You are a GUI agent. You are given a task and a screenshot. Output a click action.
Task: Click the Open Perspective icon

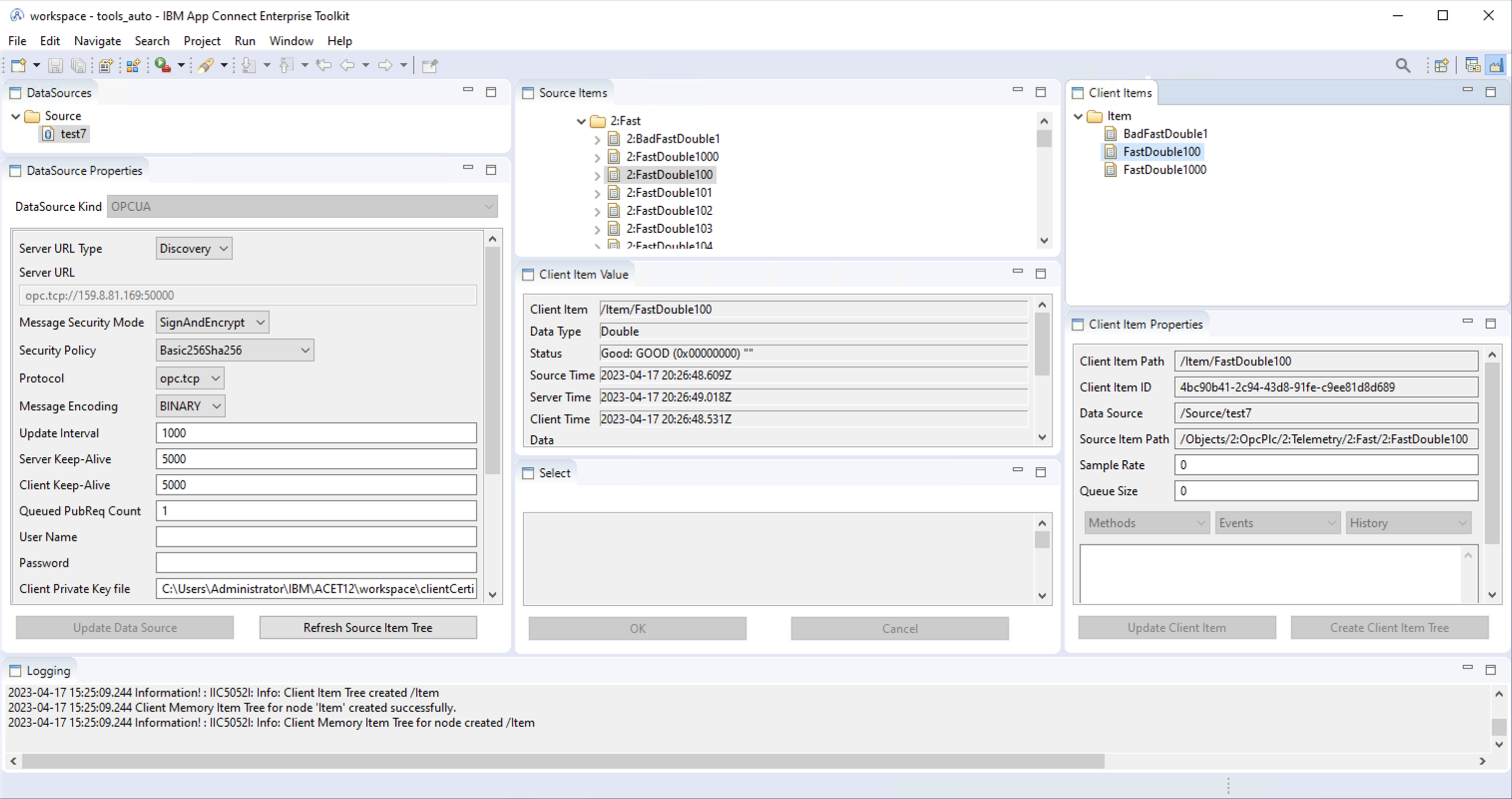pyautogui.click(x=1441, y=65)
